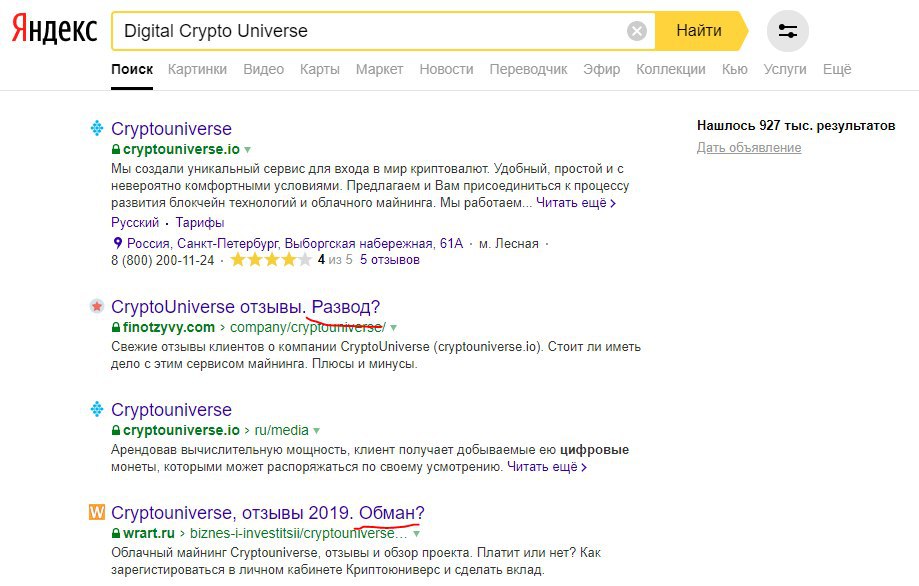Open the Кью tab
Viewport: 919px width, 586px height.
pyautogui.click(x=734, y=69)
